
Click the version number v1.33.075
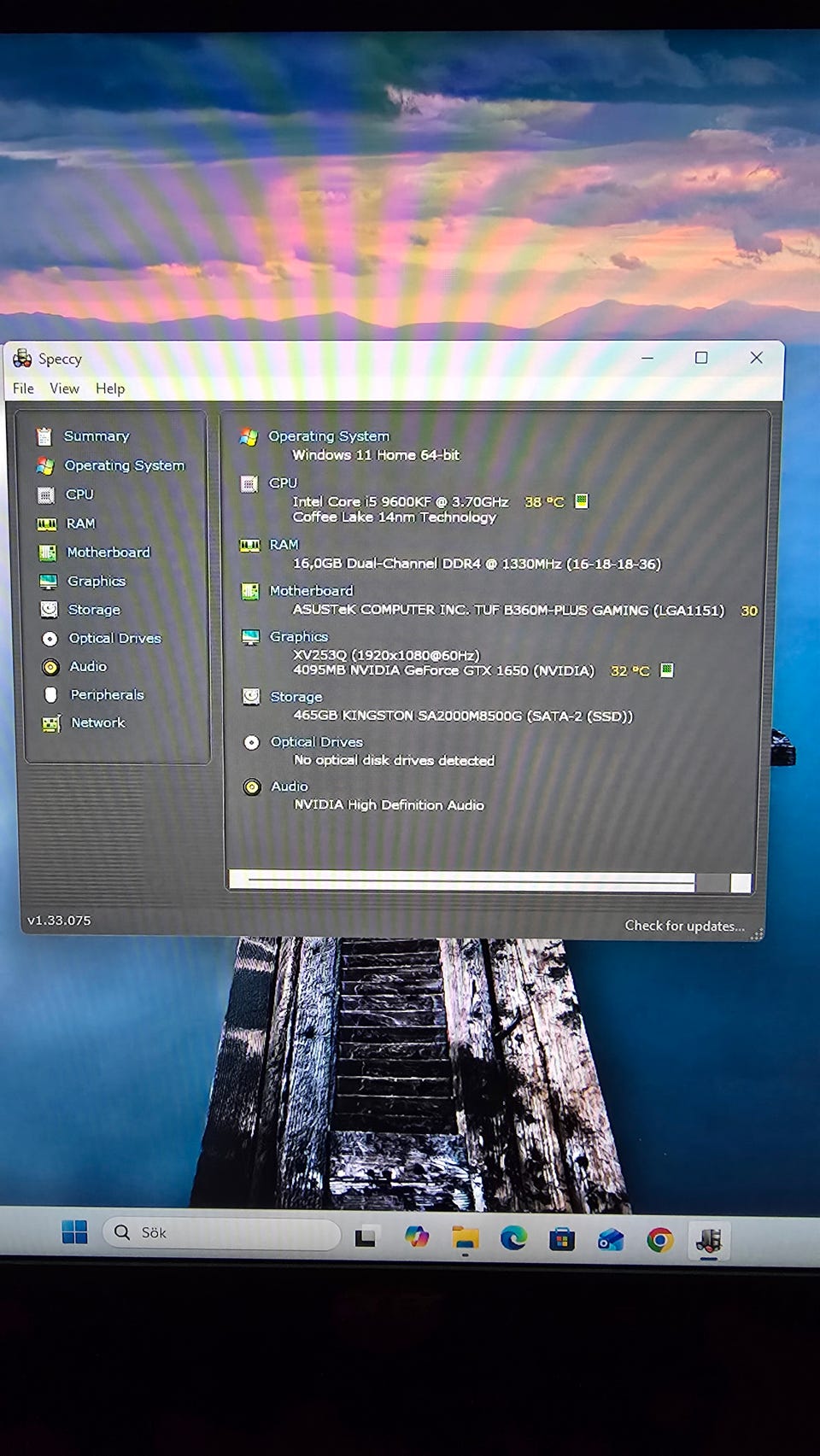tap(59, 921)
